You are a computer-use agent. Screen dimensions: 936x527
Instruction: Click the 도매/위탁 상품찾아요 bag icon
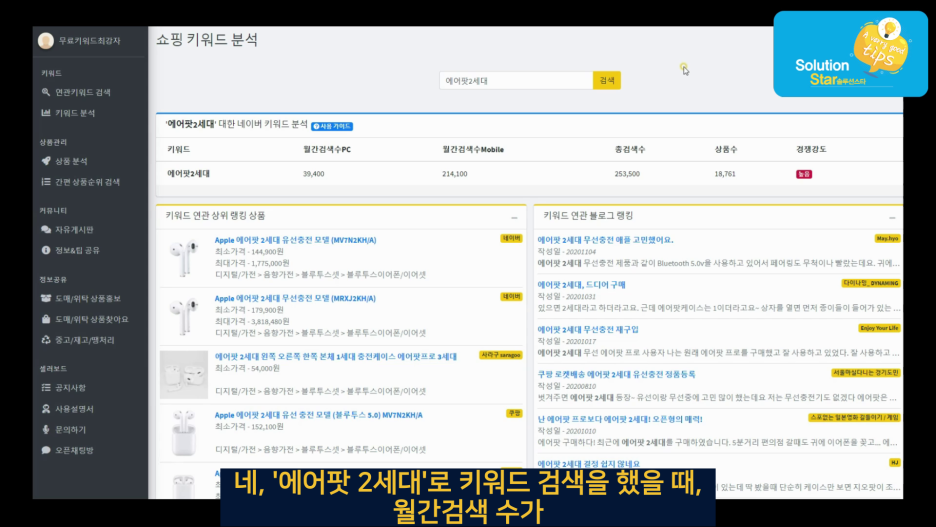46,319
